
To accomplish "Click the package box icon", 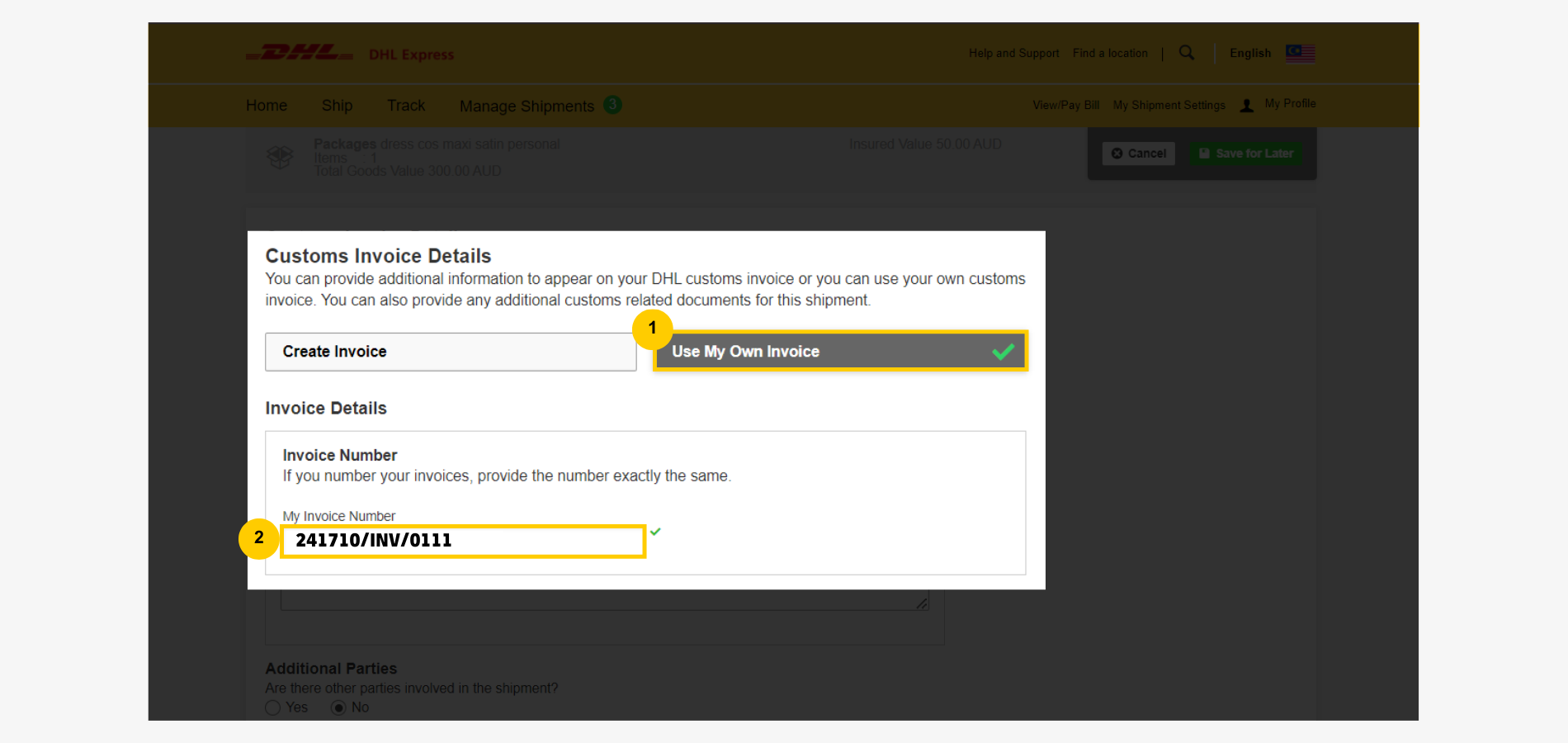I will tap(280, 157).
